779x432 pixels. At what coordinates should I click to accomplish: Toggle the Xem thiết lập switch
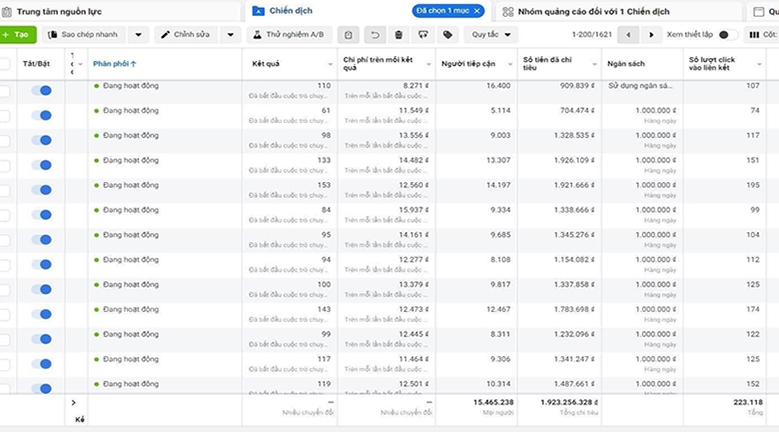[x=727, y=35]
